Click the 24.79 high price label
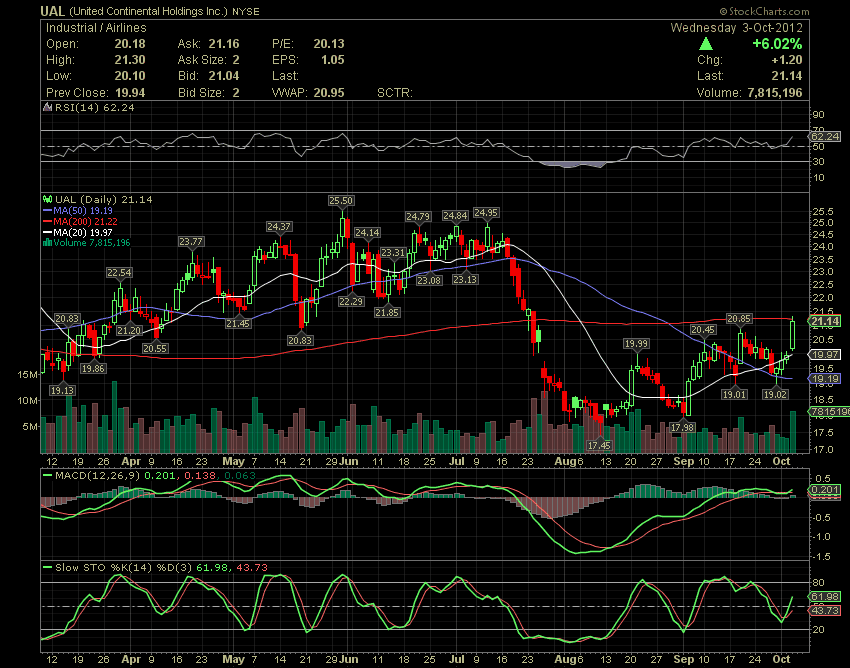Image resolution: width=850 pixels, height=668 pixels. [418, 217]
